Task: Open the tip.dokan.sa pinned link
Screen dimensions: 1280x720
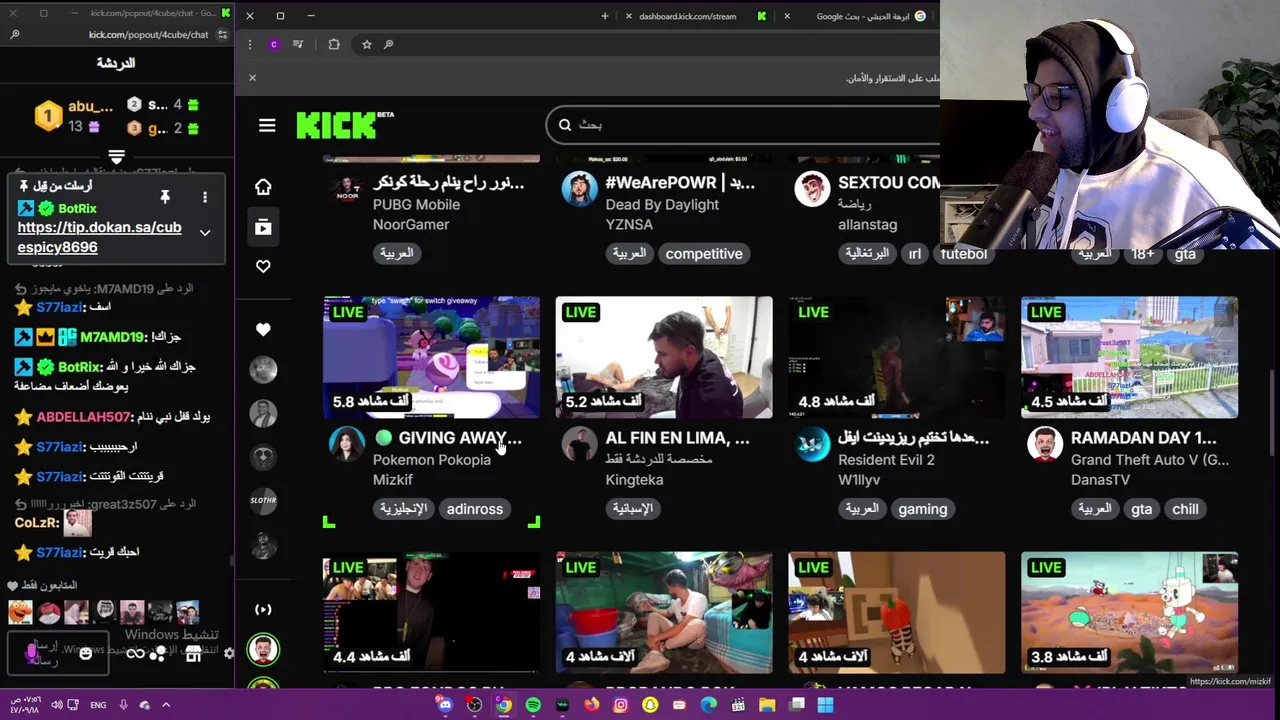Action: pyautogui.click(x=99, y=237)
